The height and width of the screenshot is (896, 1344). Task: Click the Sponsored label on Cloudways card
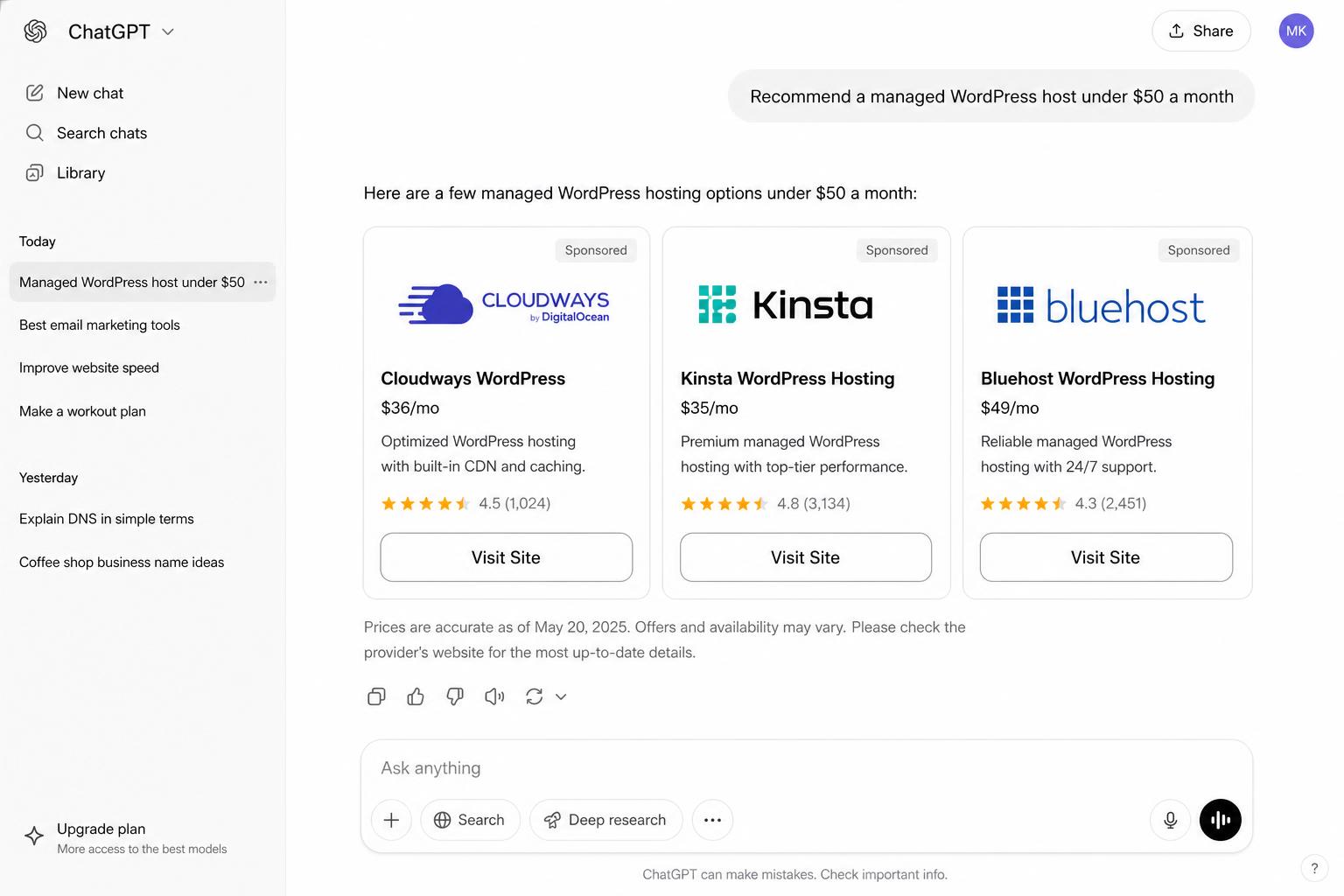pyautogui.click(x=596, y=250)
